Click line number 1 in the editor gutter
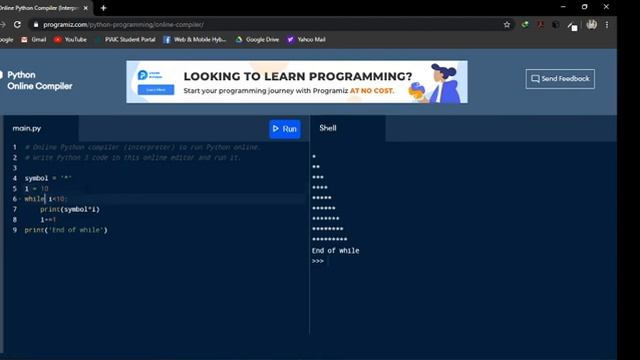Viewport: 640px width, 360px height. coord(15,147)
